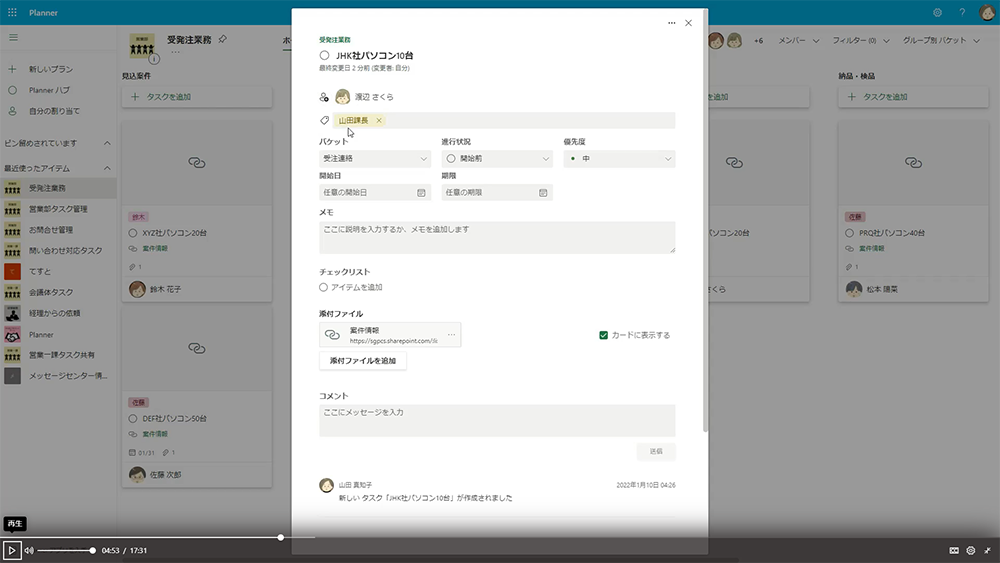Toggle video captions icon

tap(953, 550)
